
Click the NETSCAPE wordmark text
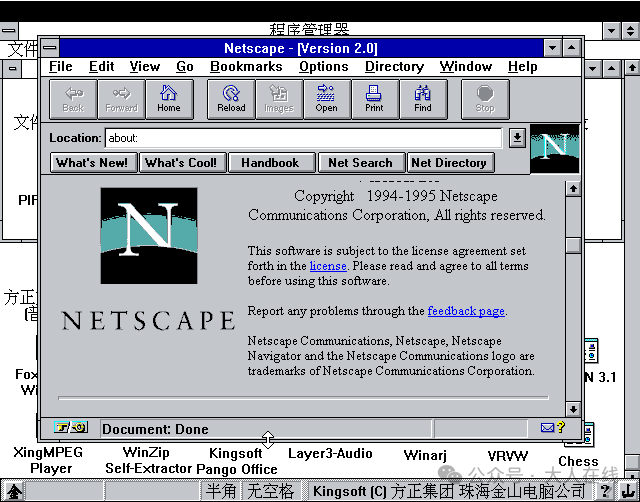click(x=148, y=320)
